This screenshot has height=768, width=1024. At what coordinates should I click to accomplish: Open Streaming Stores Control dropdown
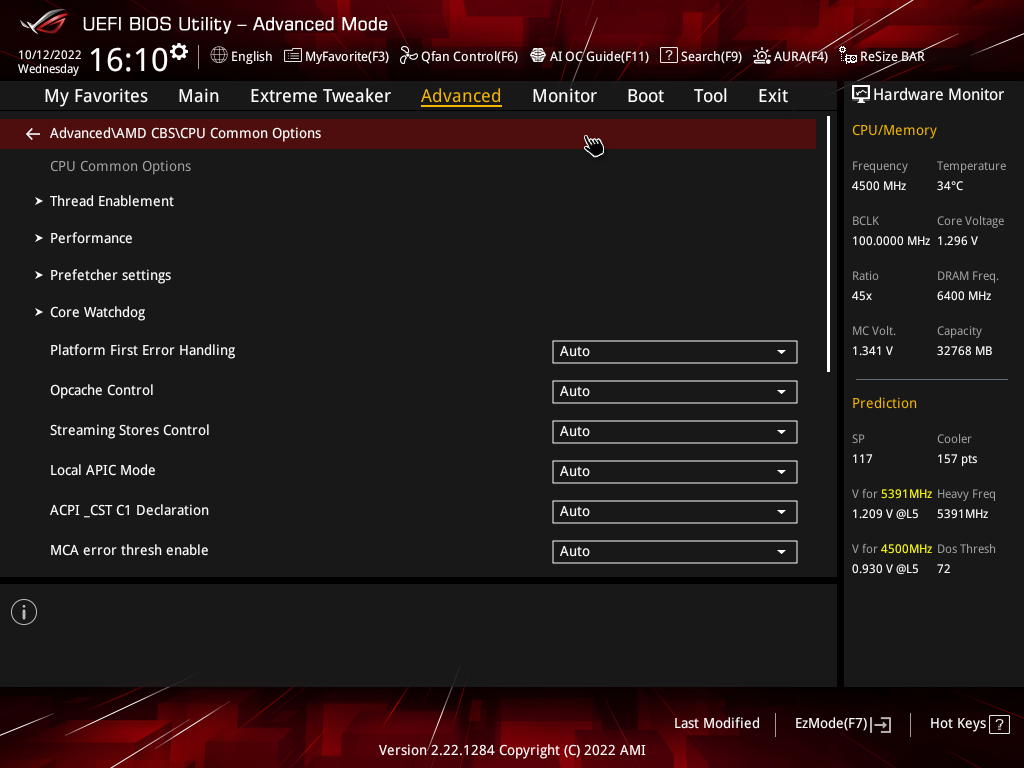675,432
